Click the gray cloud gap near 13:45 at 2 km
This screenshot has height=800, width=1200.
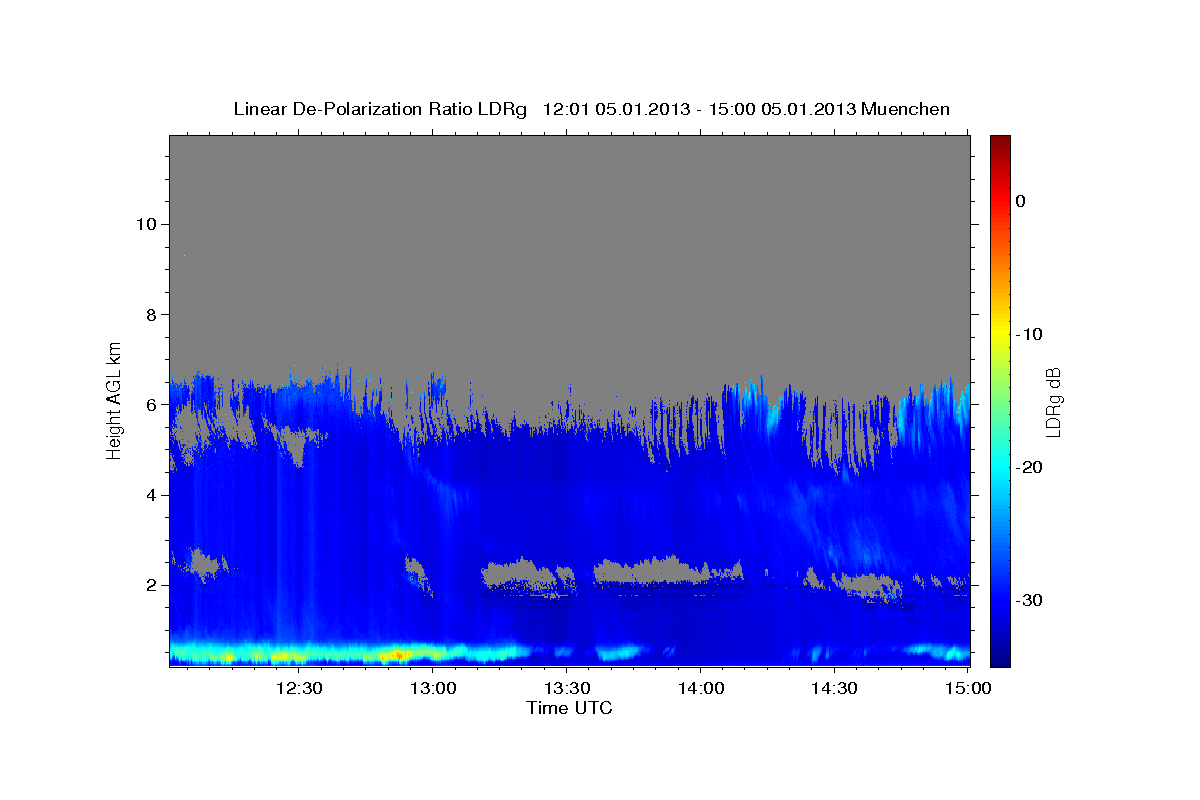point(652,571)
